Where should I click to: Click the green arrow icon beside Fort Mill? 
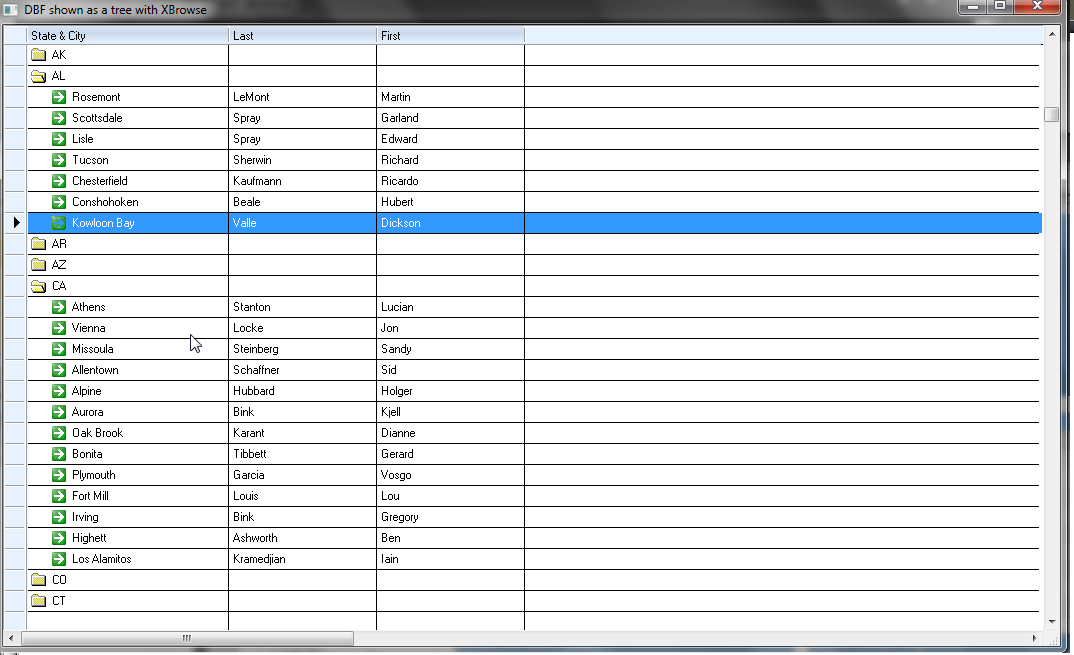(x=59, y=496)
